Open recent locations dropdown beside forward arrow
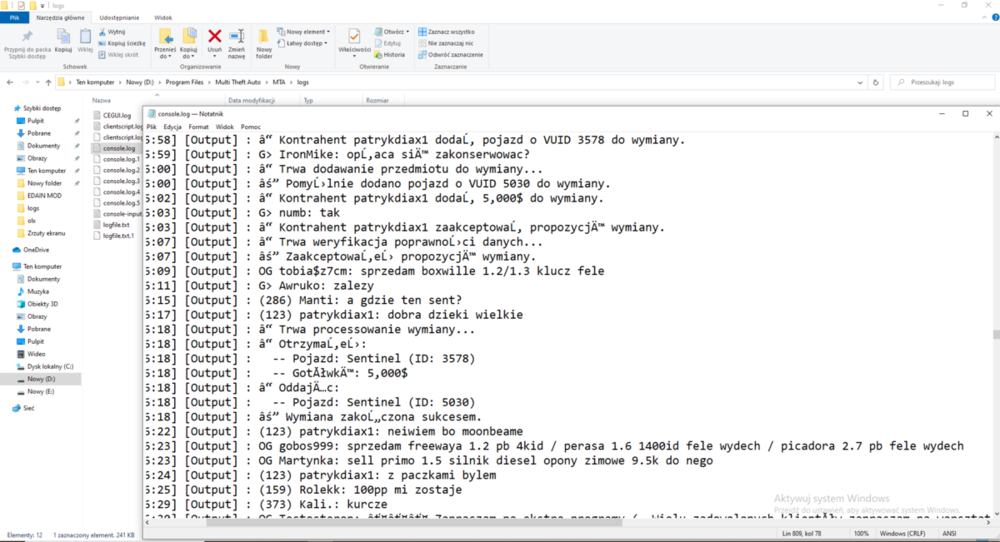 point(38,82)
